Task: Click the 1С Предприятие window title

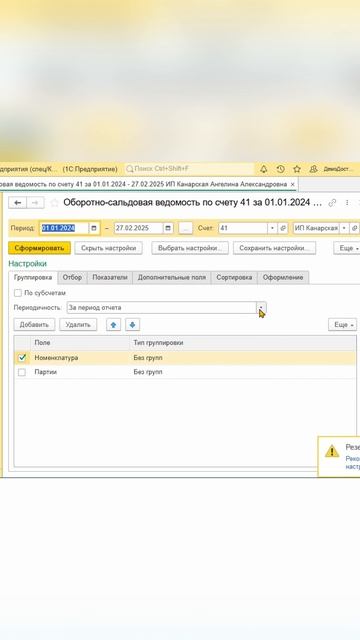Action: tap(90, 169)
